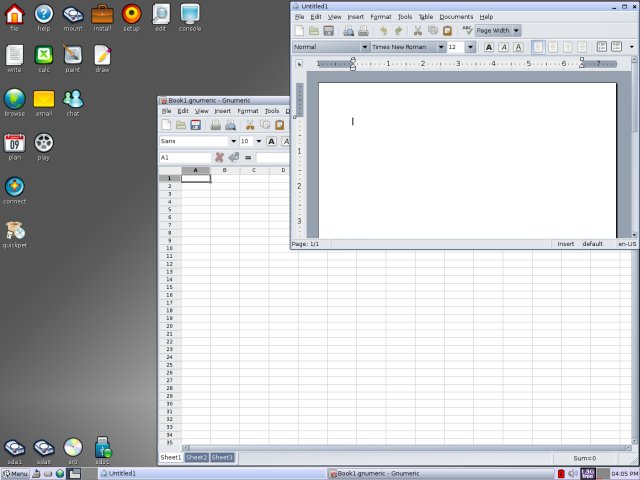
Task: Expand the Sans font dropdown in Gnumeric
Action: (233, 141)
